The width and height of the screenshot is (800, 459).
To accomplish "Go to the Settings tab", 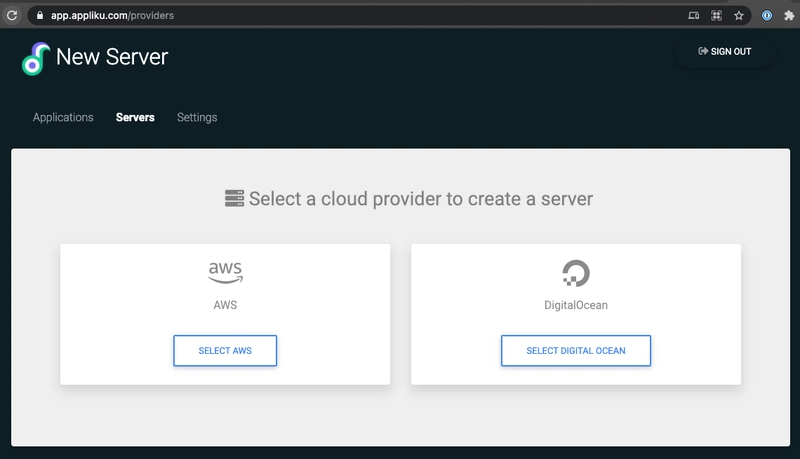I will coord(197,117).
